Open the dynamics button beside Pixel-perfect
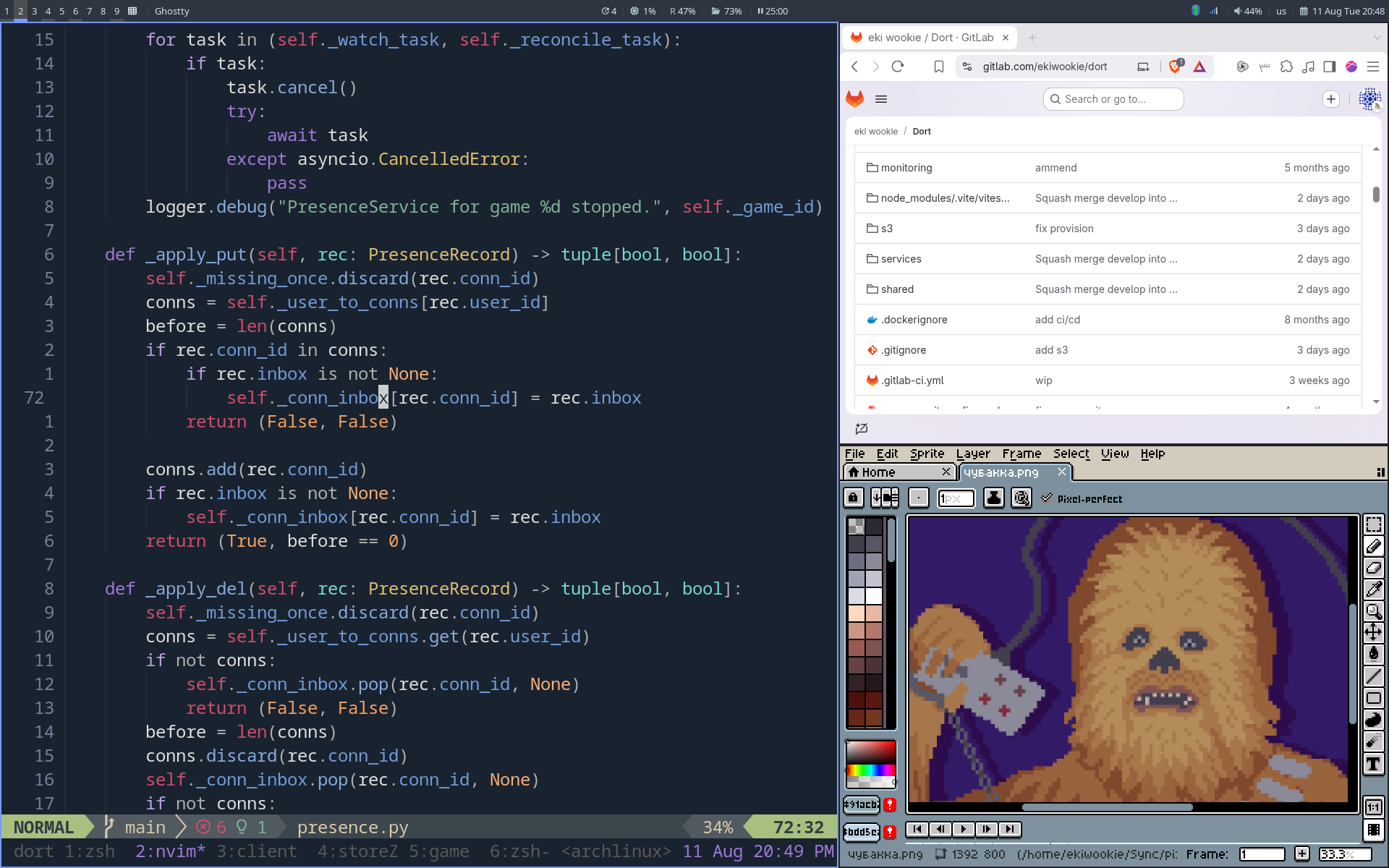1389x868 pixels. [x=1021, y=498]
